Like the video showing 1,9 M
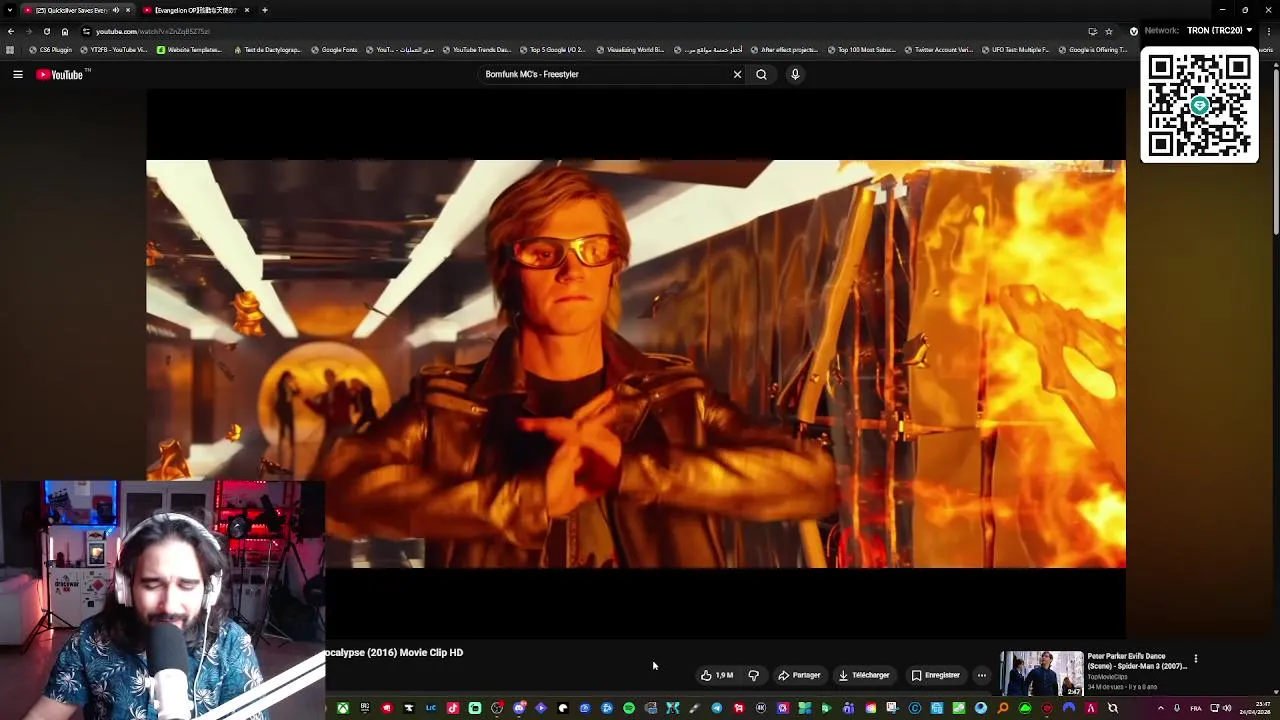The image size is (1280, 720). pyautogui.click(x=717, y=675)
